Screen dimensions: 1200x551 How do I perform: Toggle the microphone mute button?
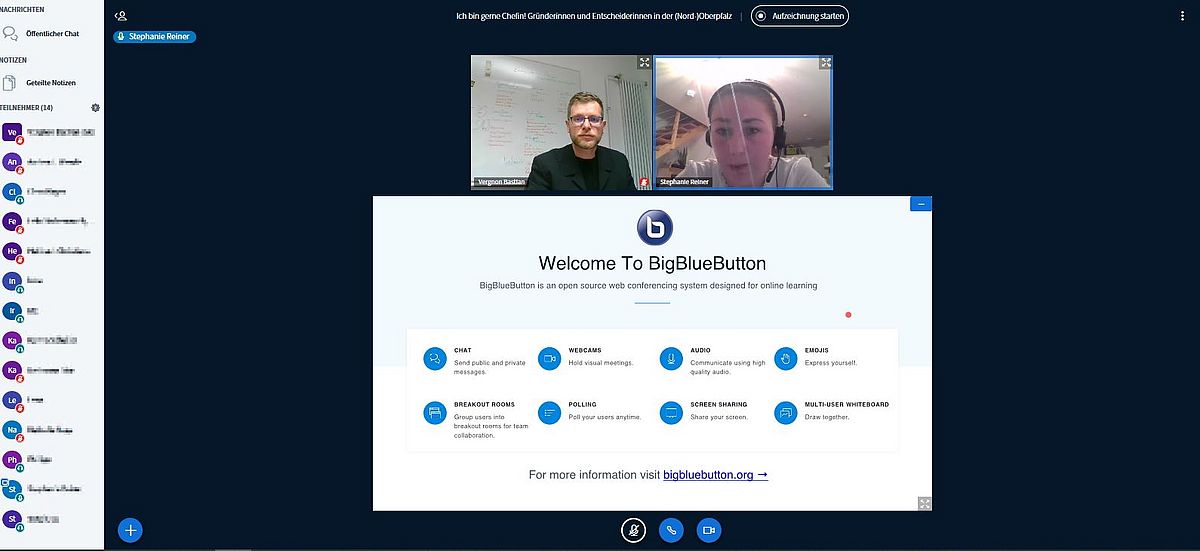click(x=632, y=530)
